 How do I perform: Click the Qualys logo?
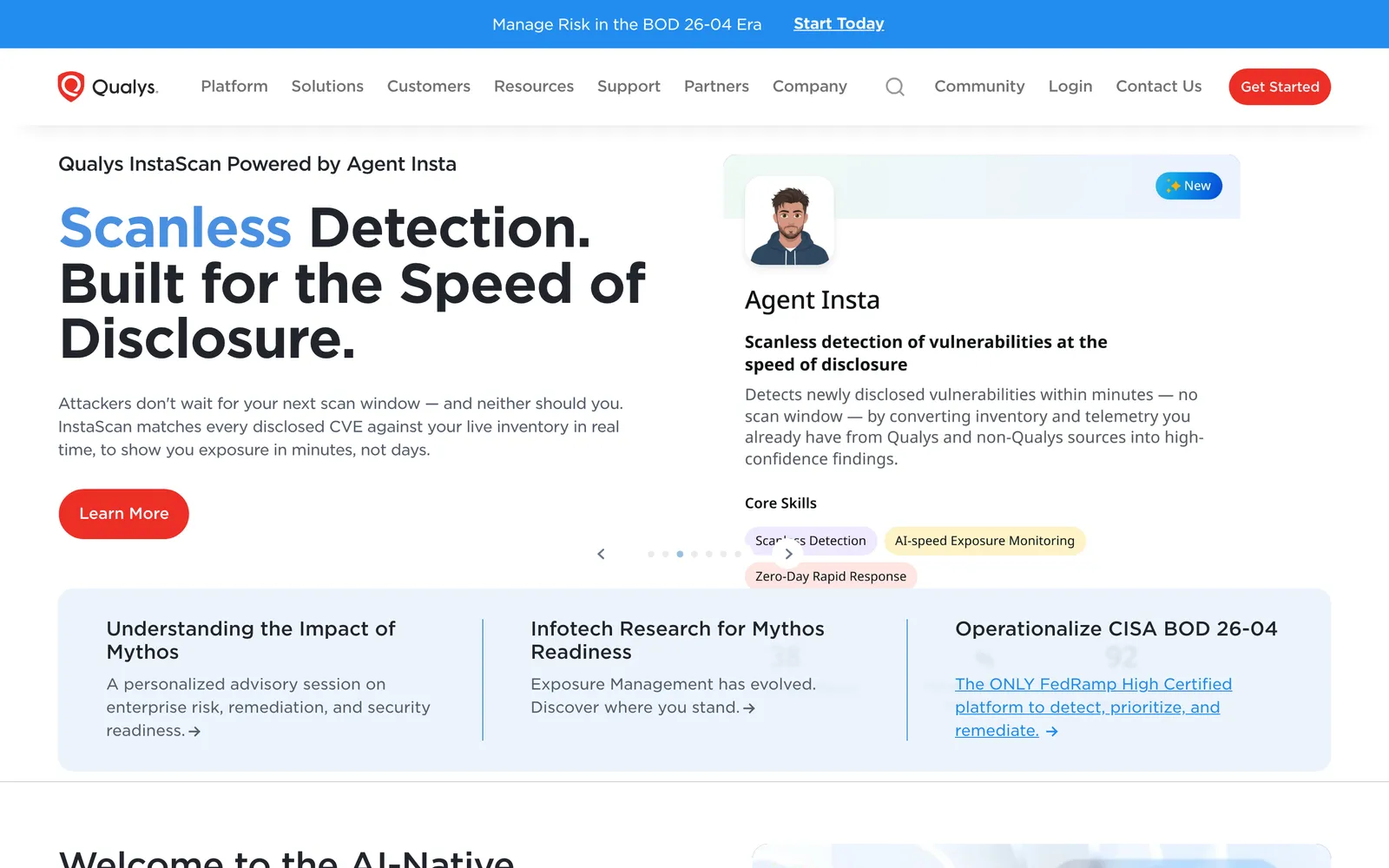(x=108, y=87)
